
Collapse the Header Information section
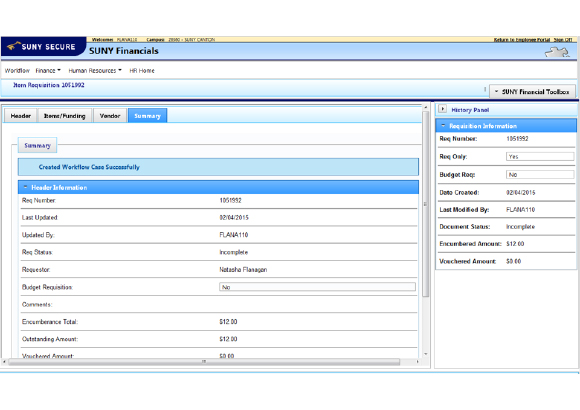[x=26, y=188]
